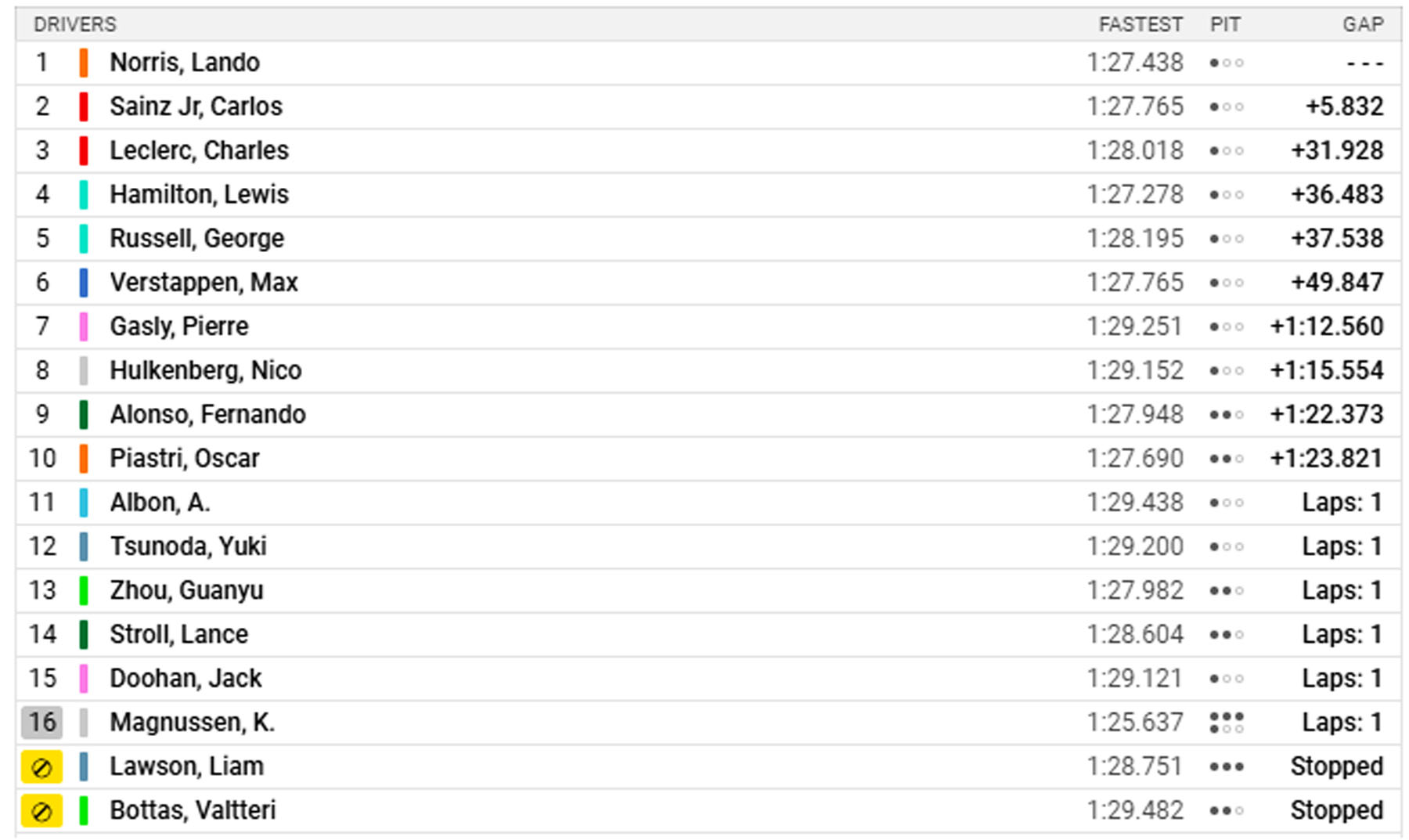Viewport: 1409px width, 840px height.
Task: Click the PIT column header
Action: click(x=1225, y=25)
